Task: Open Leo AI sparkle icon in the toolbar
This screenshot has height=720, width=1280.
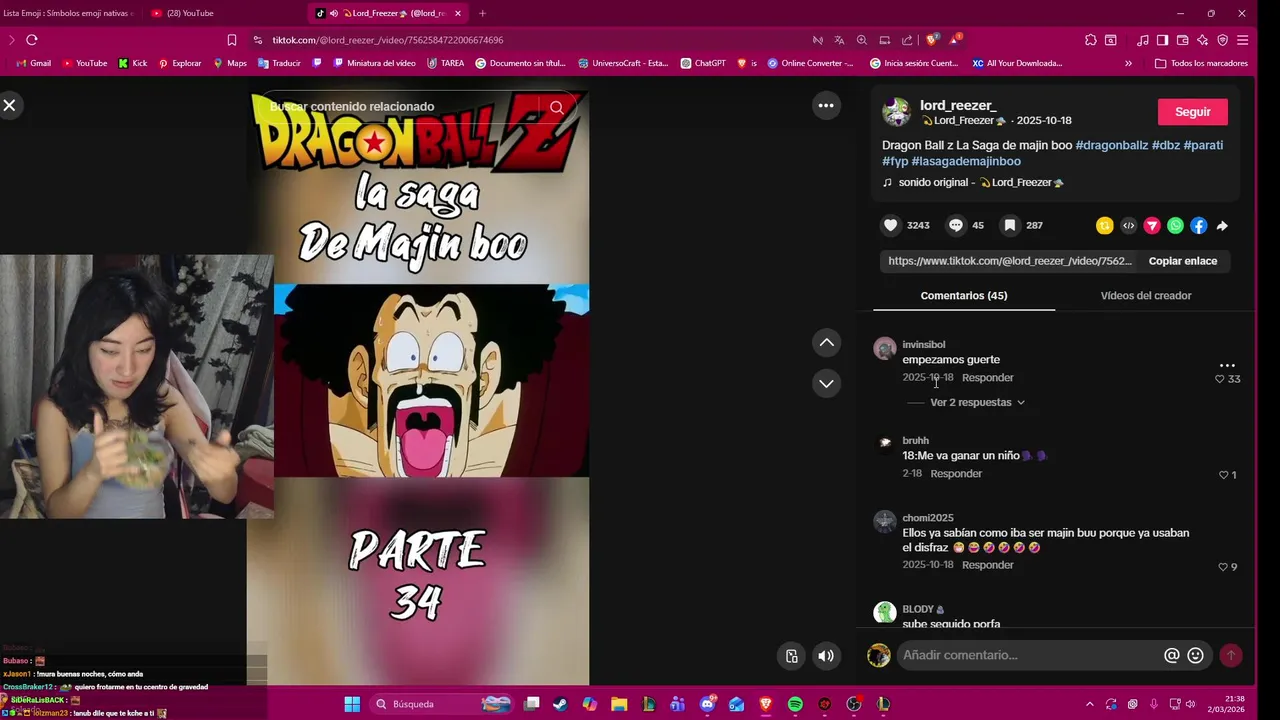Action: click(1202, 40)
